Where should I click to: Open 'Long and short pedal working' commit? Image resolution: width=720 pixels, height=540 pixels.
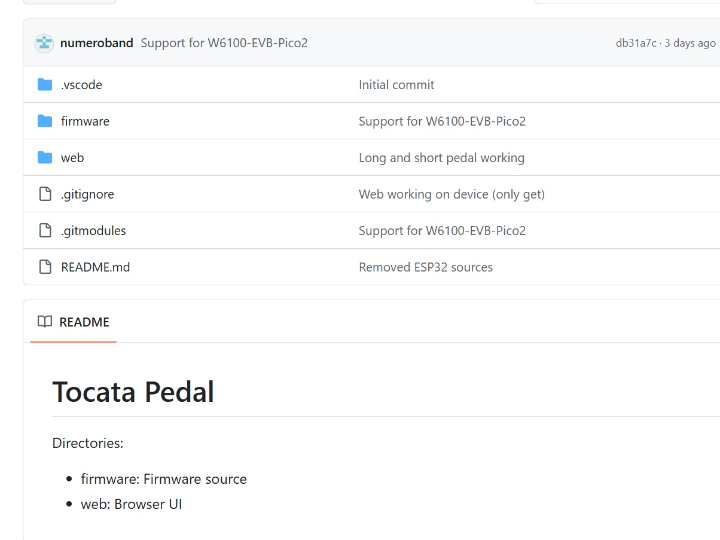(x=441, y=158)
